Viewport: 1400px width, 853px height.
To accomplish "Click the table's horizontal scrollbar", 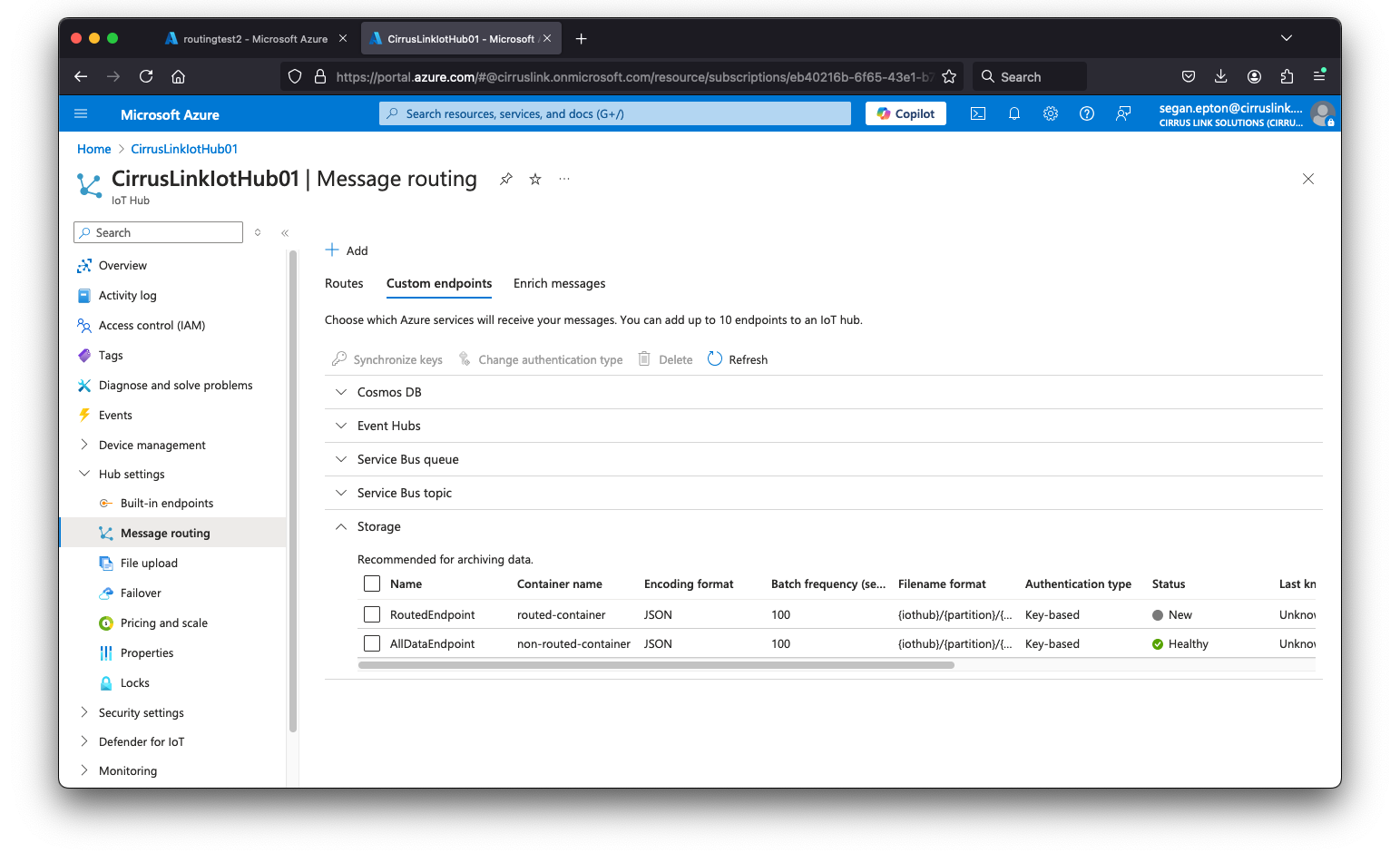I will click(x=655, y=665).
